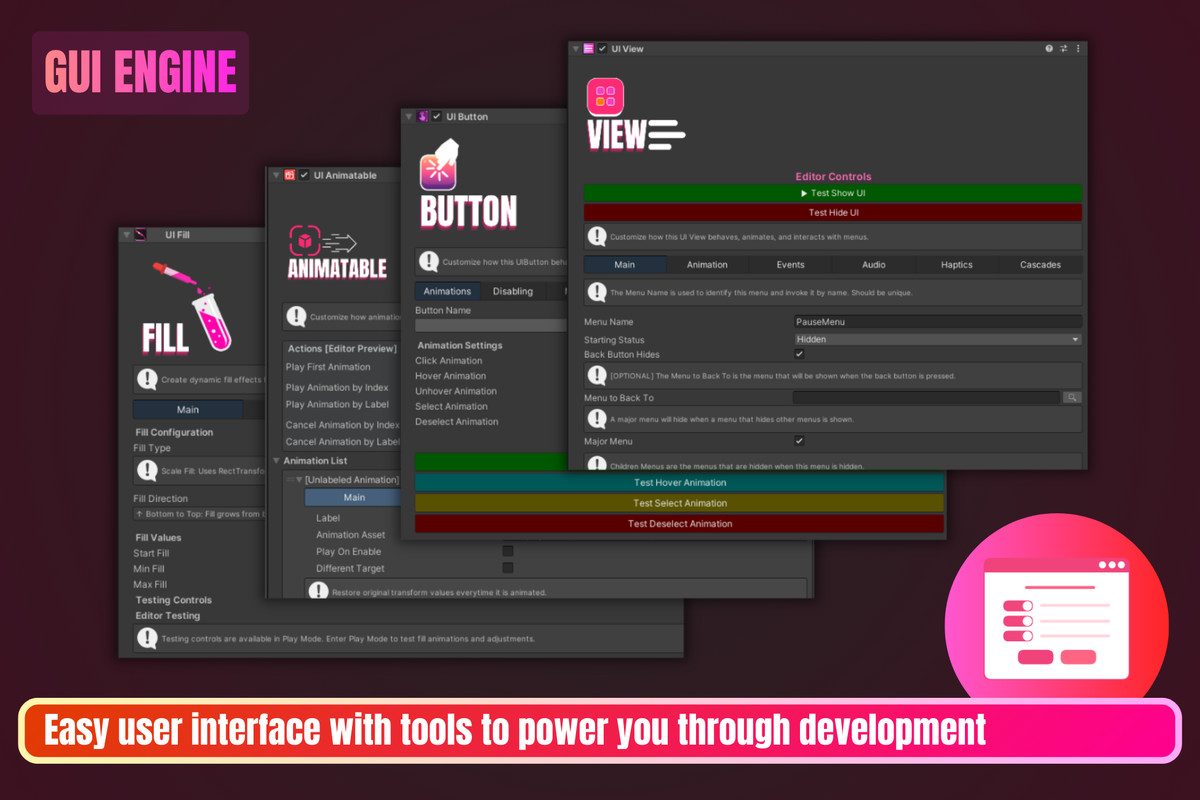Click the Menu Name field containing PauseMenu

937,322
